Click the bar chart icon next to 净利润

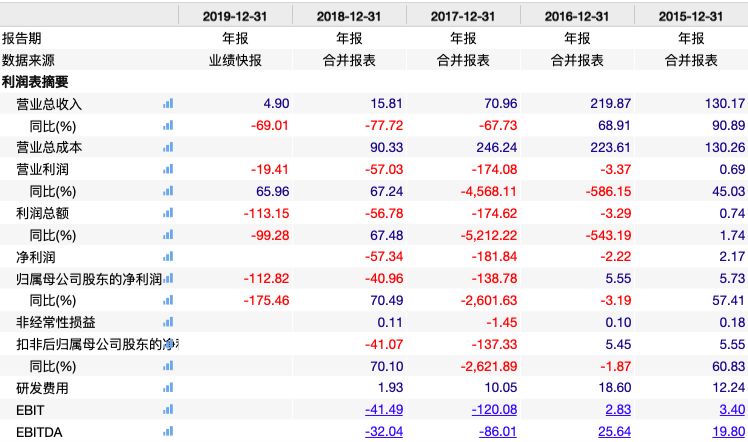coord(168,257)
